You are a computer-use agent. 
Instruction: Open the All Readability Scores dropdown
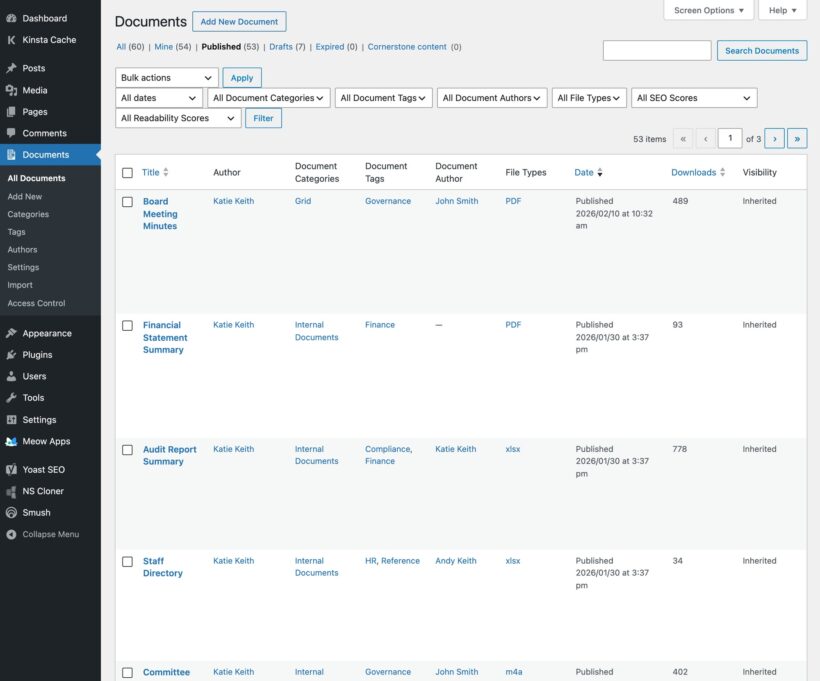click(x=178, y=118)
